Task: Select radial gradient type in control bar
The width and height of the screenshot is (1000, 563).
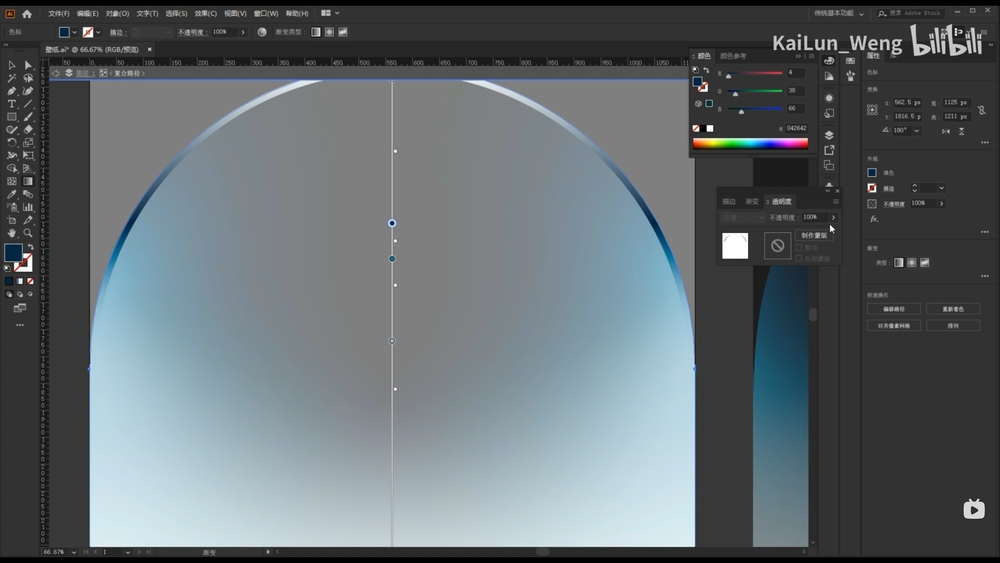Action: pyautogui.click(x=329, y=32)
